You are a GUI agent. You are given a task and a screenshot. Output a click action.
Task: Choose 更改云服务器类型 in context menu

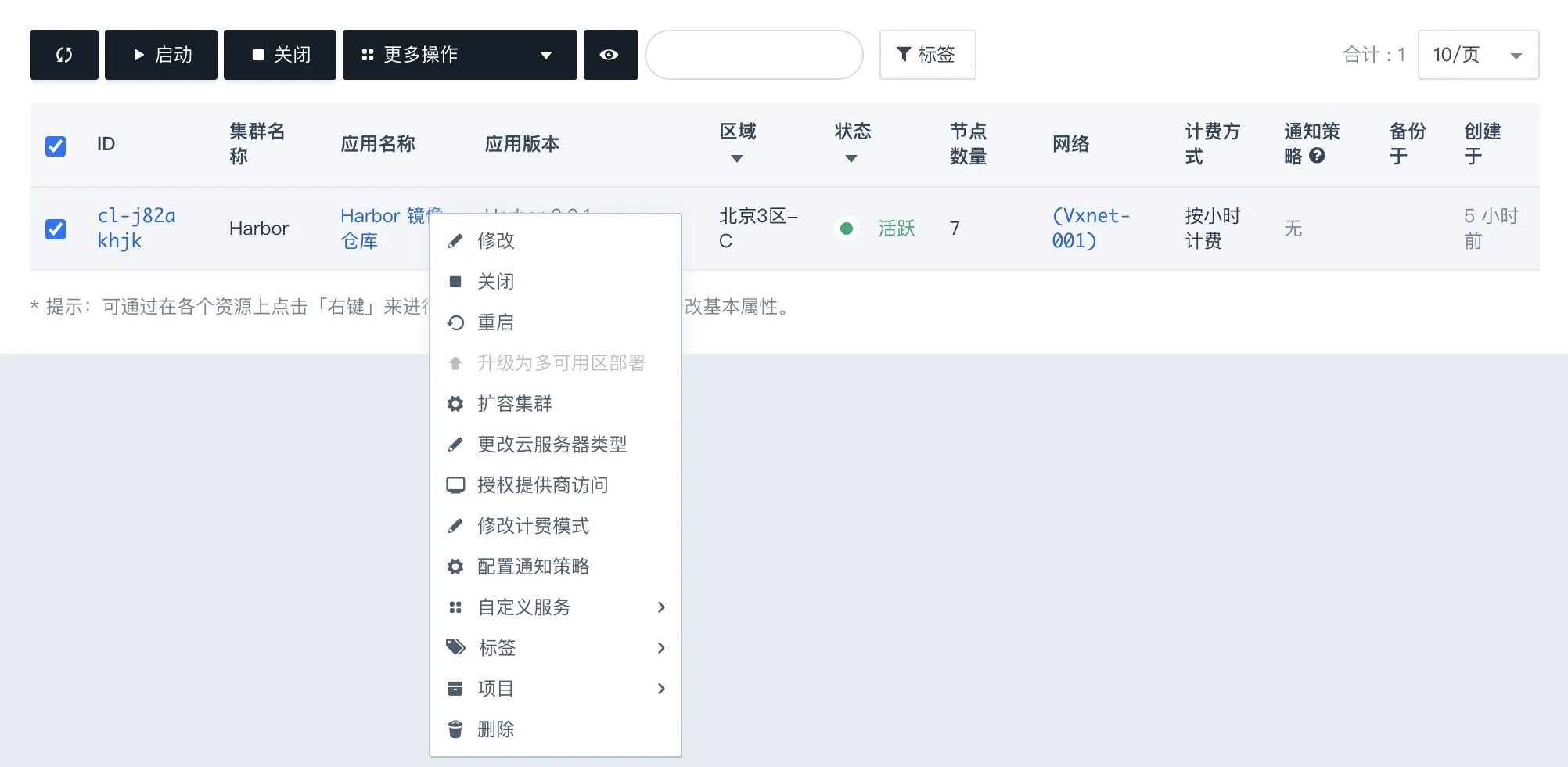point(552,445)
